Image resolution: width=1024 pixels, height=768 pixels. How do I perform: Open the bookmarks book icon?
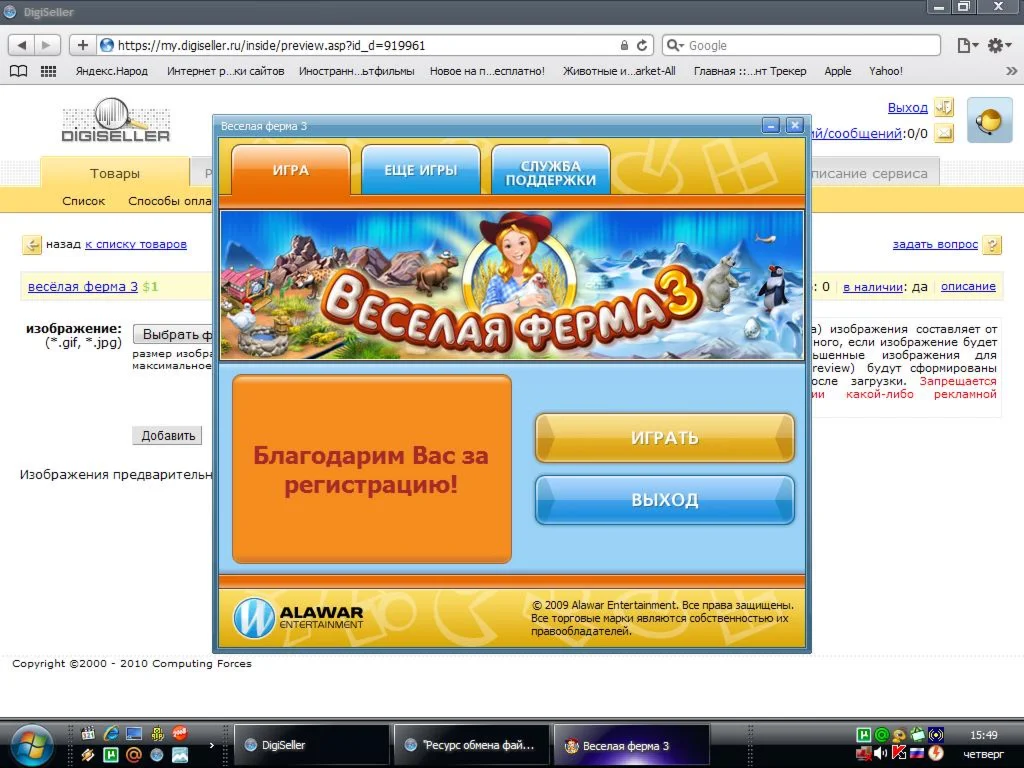pyautogui.click(x=18, y=71)
